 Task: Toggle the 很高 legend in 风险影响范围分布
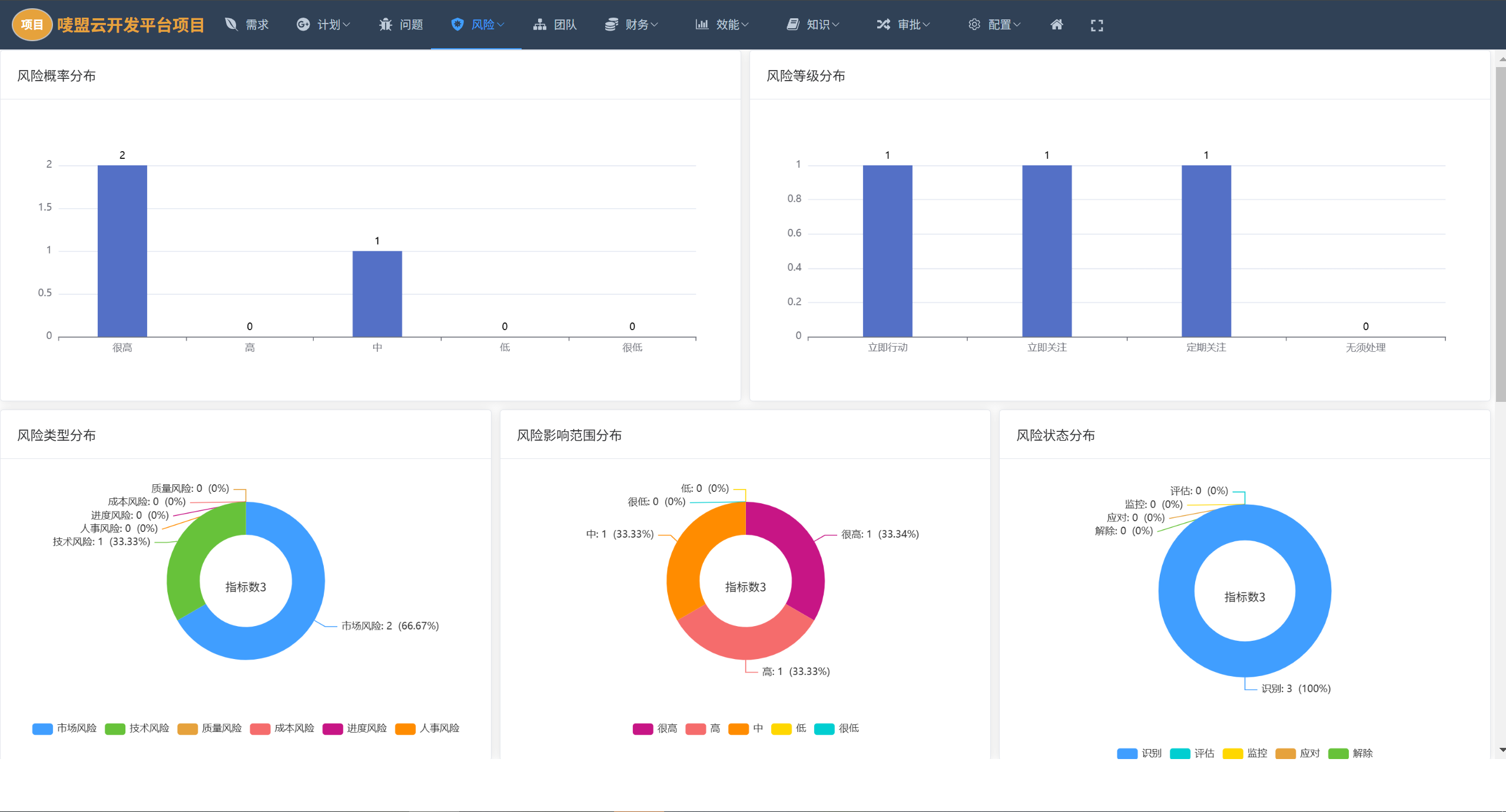tap(655, 728)
